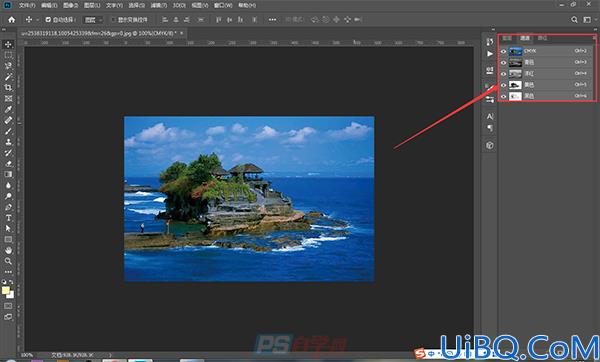Viewport: 600px width, 362px height.
Task: Change the screen mode button
Action: tap(8, 317)
